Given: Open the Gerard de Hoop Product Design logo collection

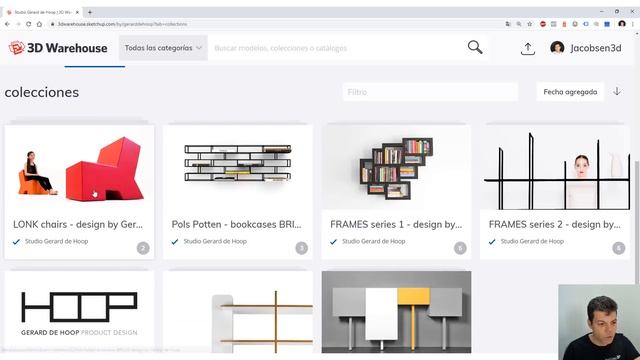Looking at the screenshot, I should [x=80, y=312].
